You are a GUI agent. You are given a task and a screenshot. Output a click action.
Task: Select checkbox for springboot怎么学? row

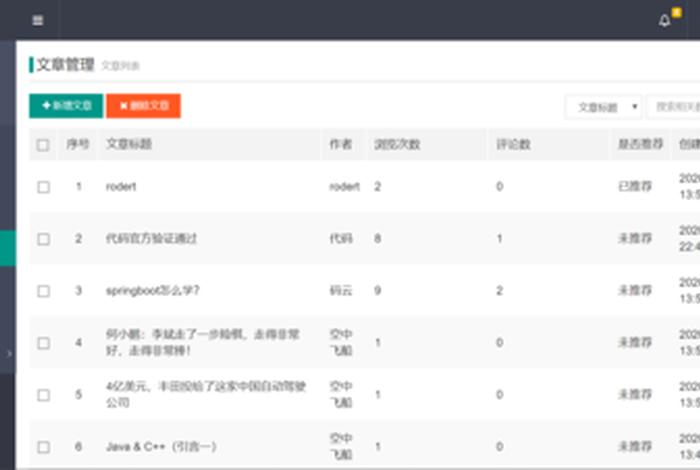coord(43,291)
